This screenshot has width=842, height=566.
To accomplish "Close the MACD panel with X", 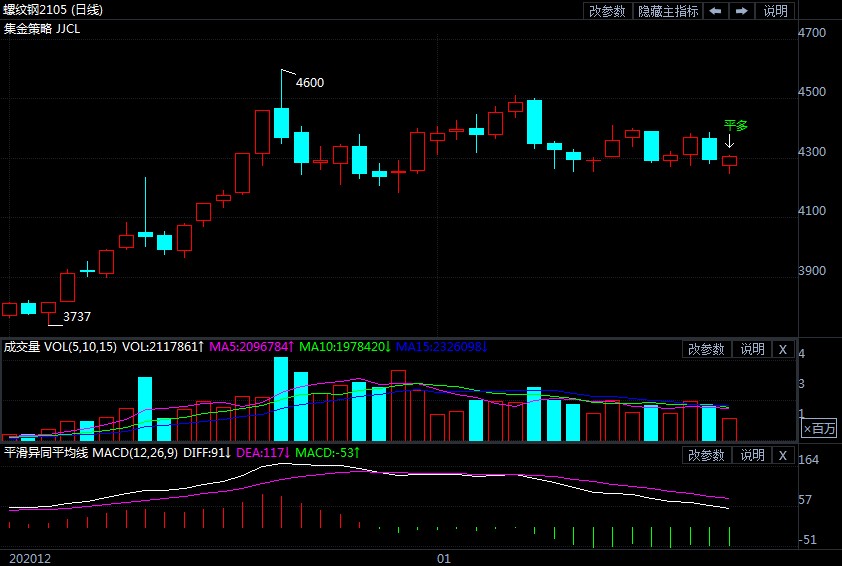I will point(783,455).
